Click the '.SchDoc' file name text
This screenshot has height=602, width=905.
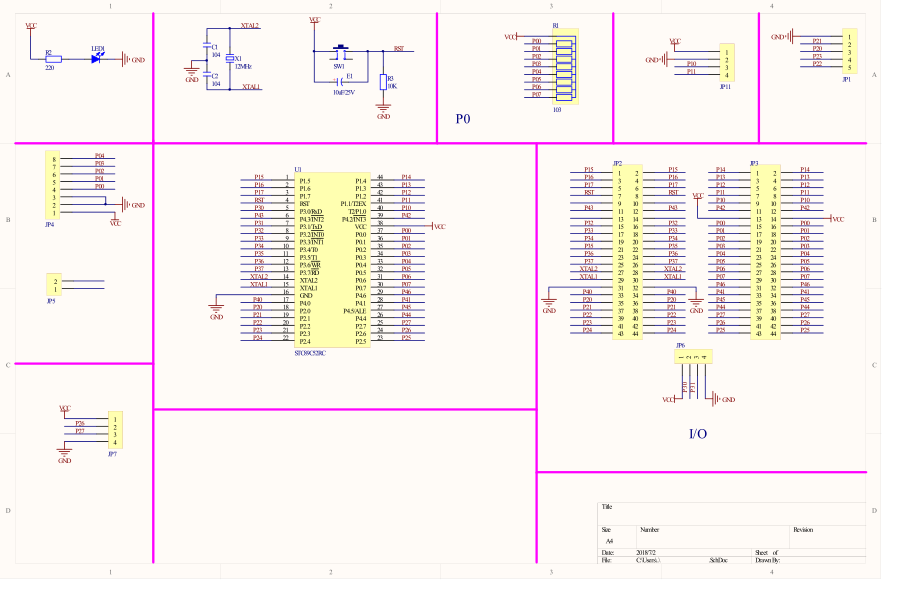719,560
